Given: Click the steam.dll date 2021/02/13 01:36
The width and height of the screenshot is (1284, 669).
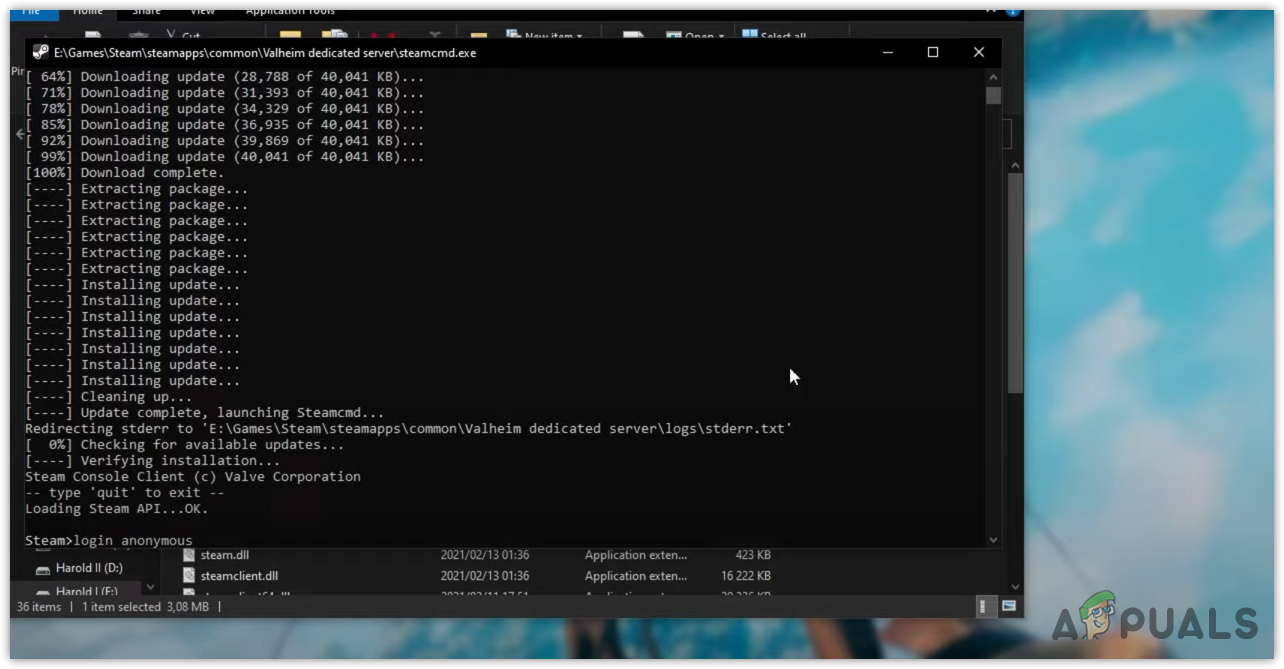Looking at the screenshot, I should click(485, 555).
